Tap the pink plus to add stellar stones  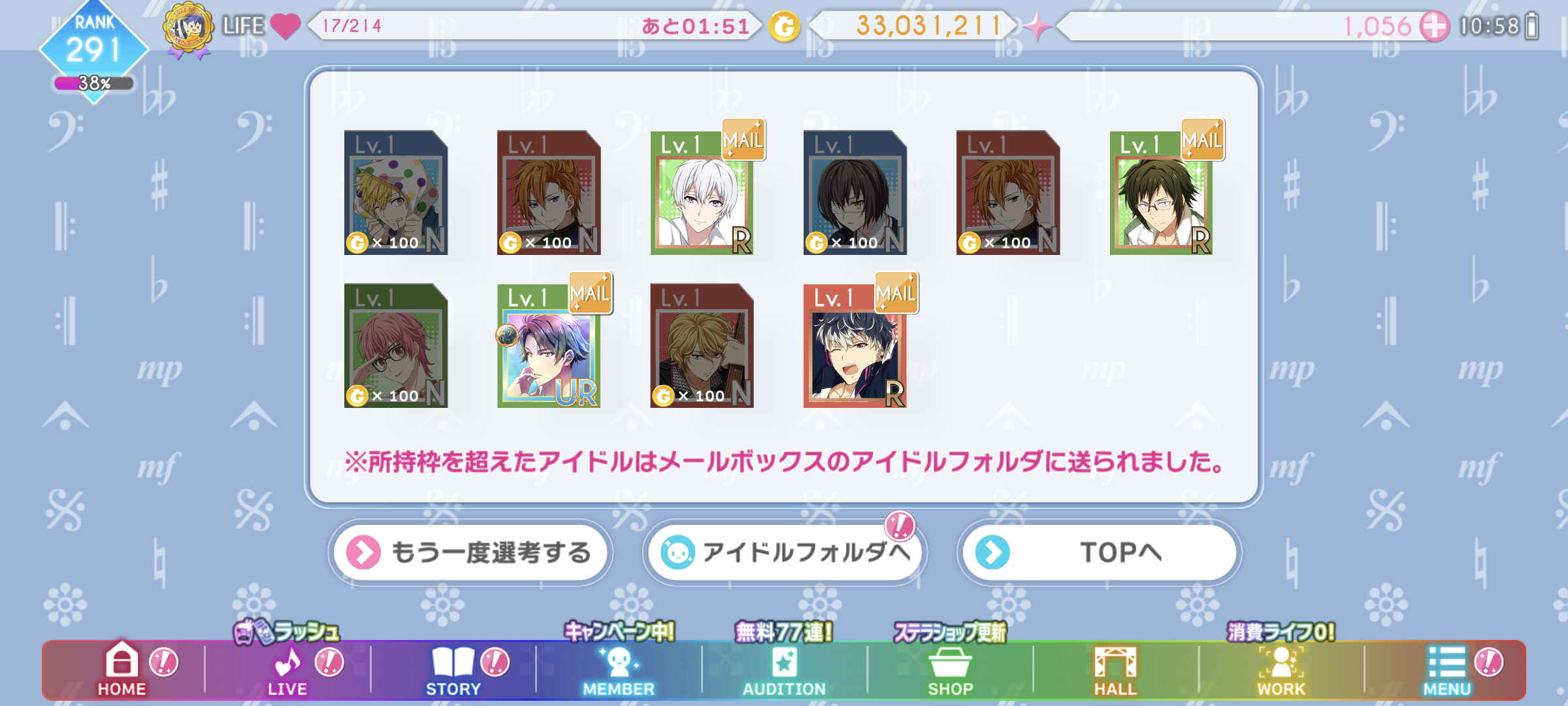click(1435, 26)
